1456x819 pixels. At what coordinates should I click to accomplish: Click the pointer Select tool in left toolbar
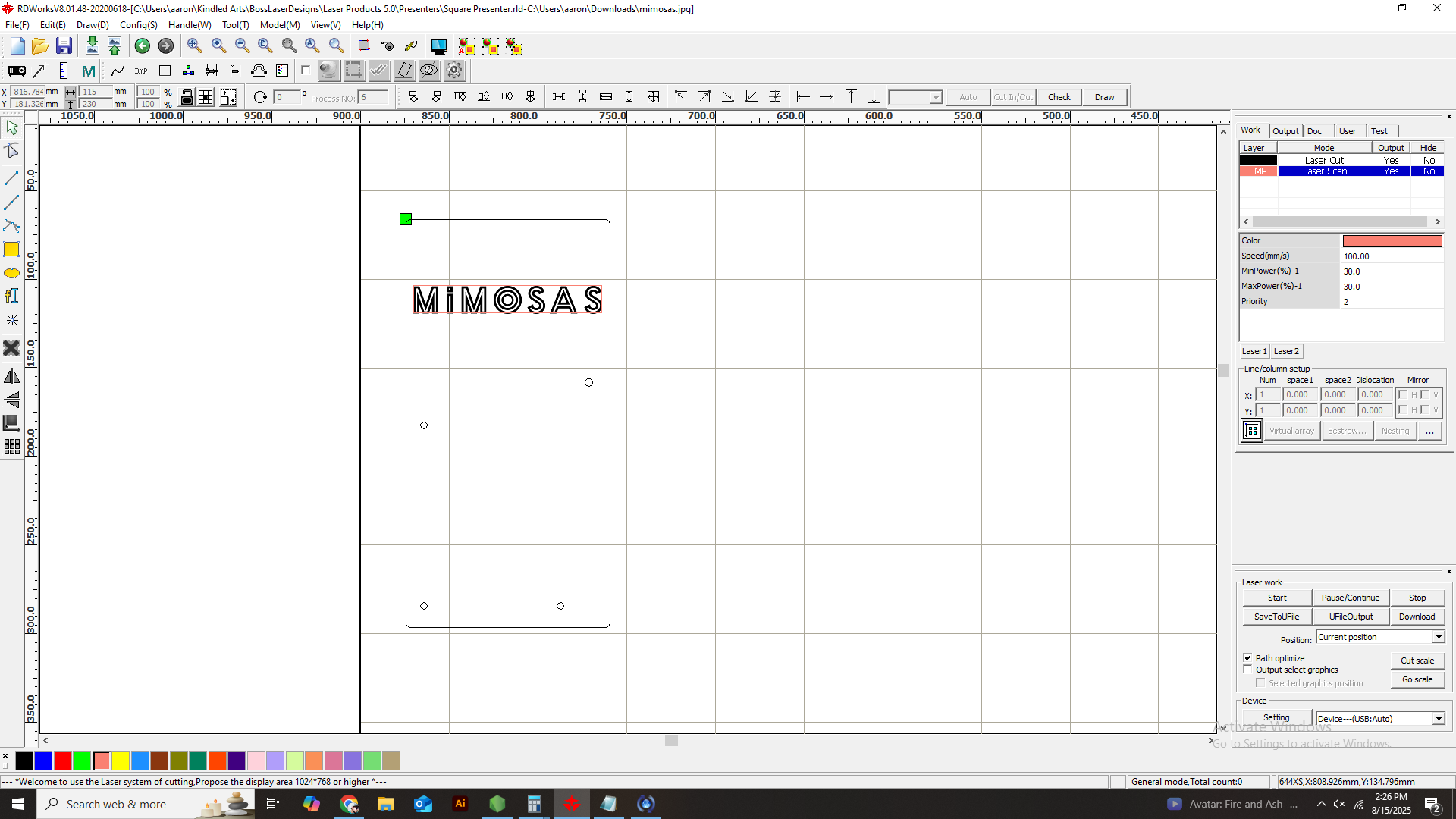(x=11, y=127)
